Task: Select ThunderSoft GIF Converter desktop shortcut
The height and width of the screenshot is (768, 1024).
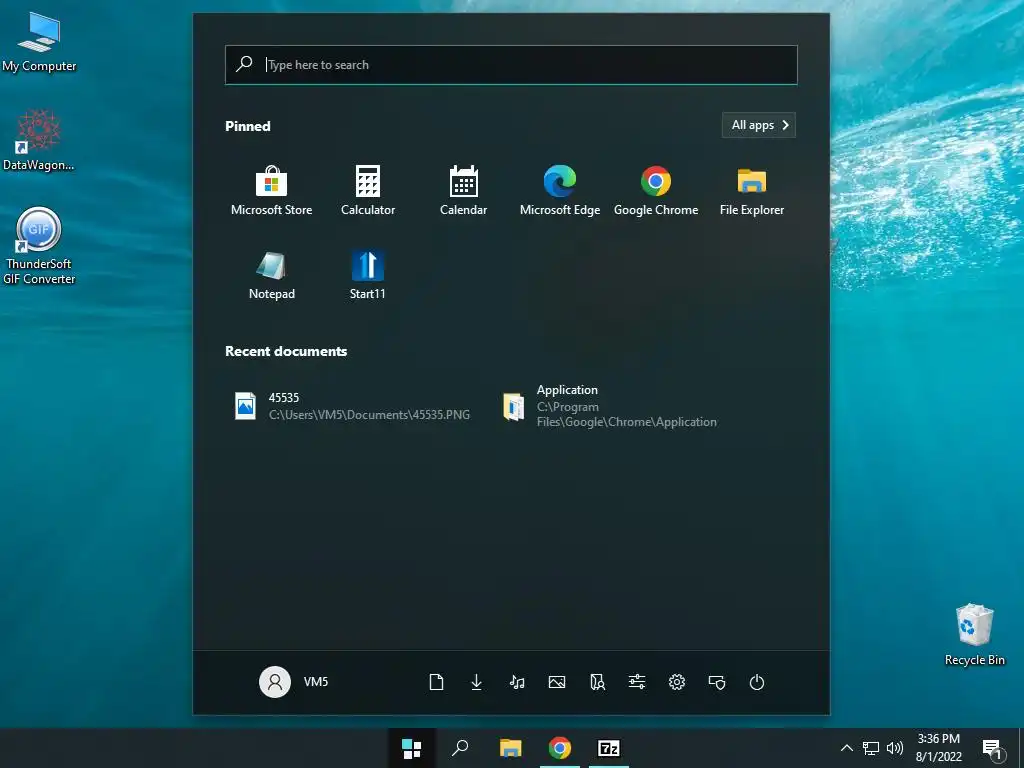Action: coord(39,246)
